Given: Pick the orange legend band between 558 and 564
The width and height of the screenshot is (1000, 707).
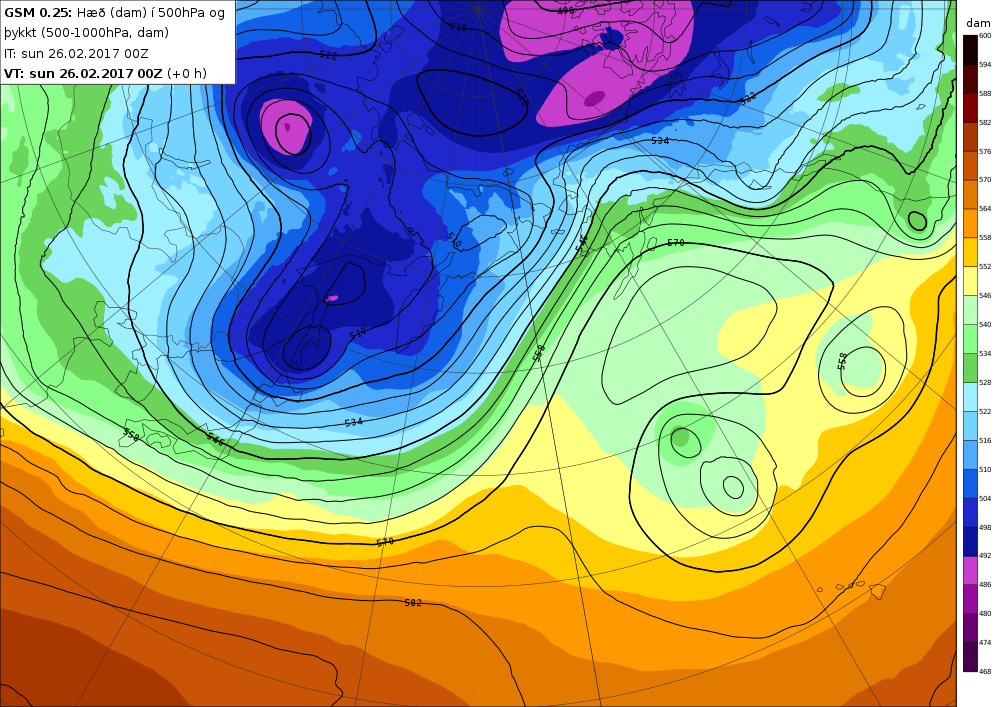Looking at the screenshot, I should click(970, 223).
